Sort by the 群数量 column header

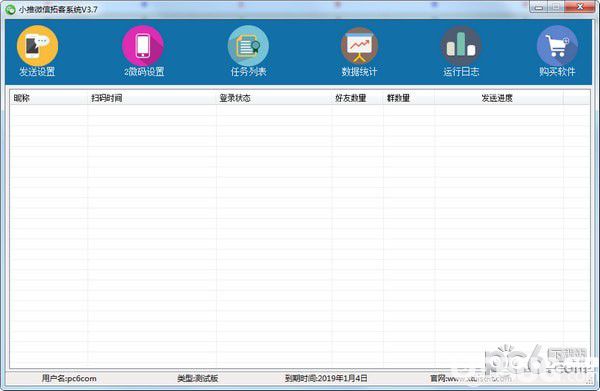(x=409, y=98)
